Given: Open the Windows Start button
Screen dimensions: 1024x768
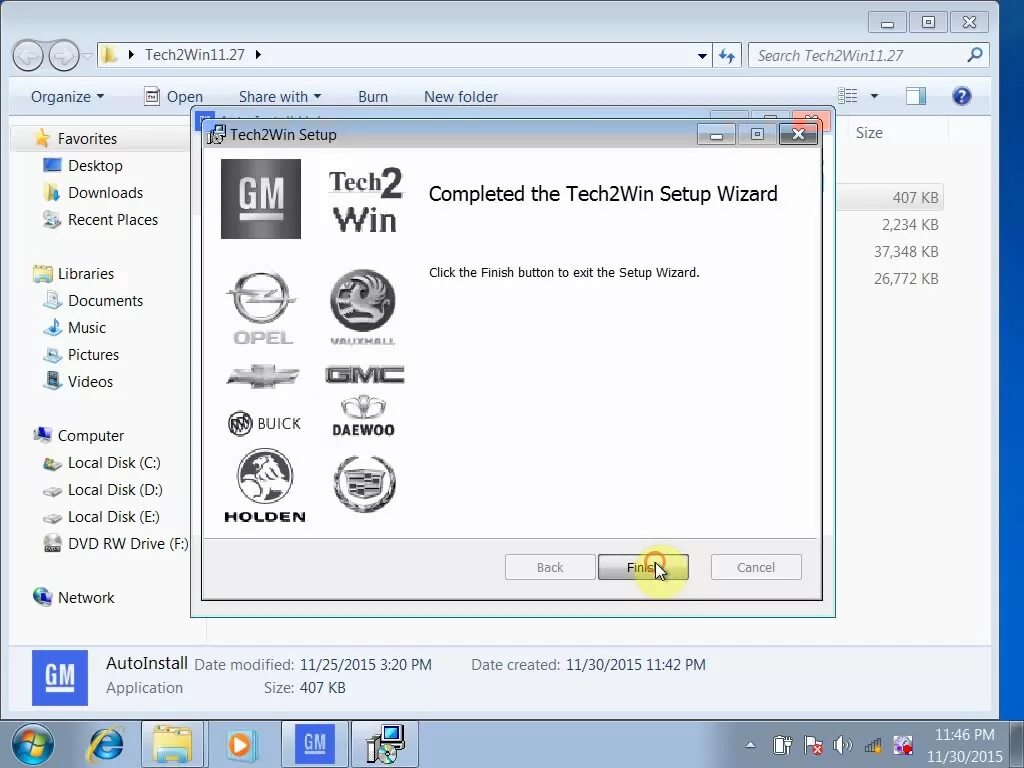Looking at the screenshot, I should pyautogui.click(x=32, y=744).
